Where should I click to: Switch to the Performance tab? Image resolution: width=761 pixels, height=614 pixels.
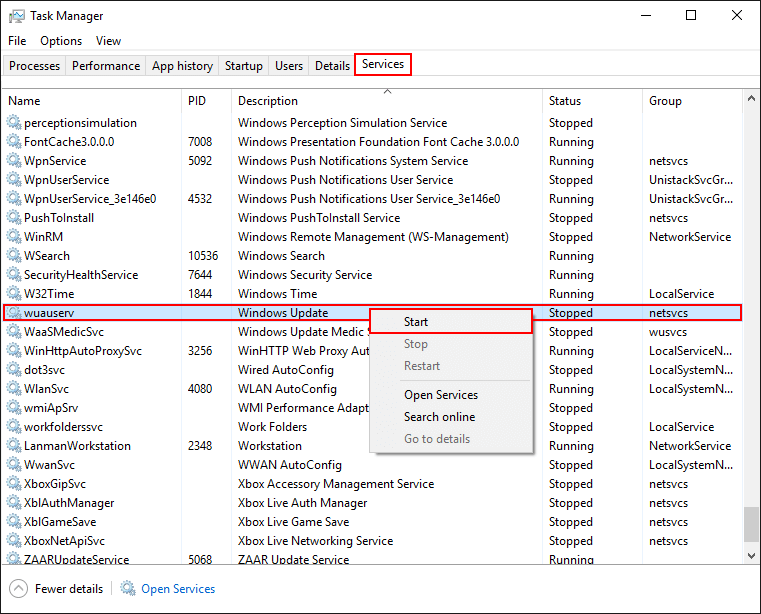(106, 66)
